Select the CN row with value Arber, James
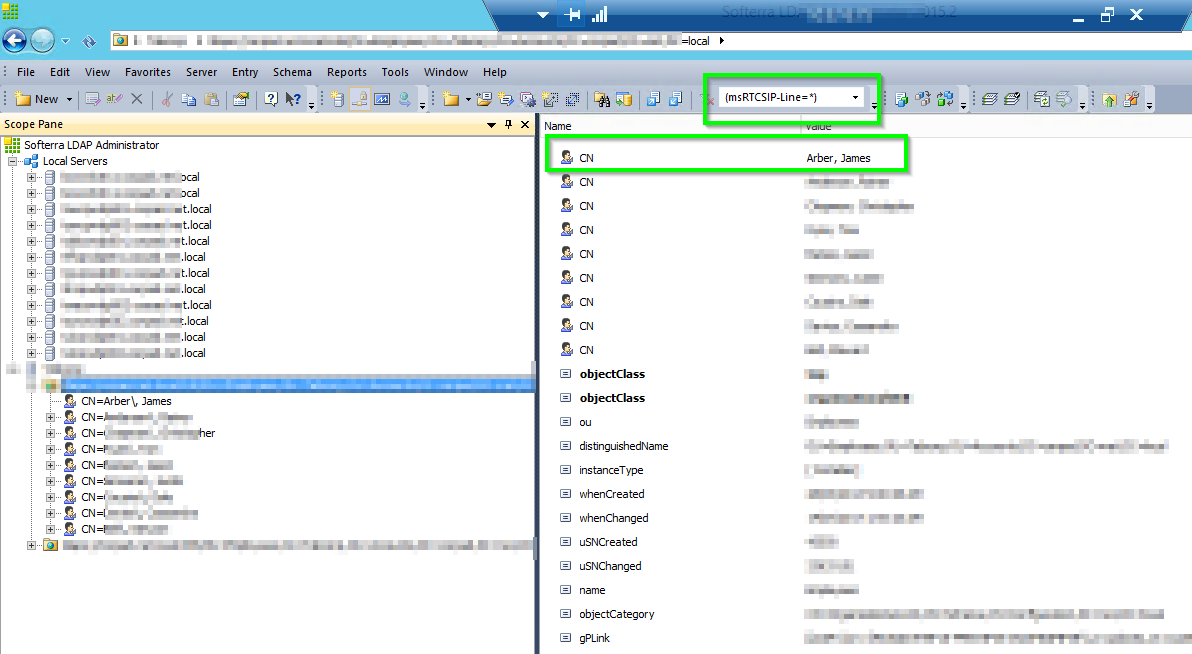Screen dimensions: 1192x654 click(x=726, y=158)
